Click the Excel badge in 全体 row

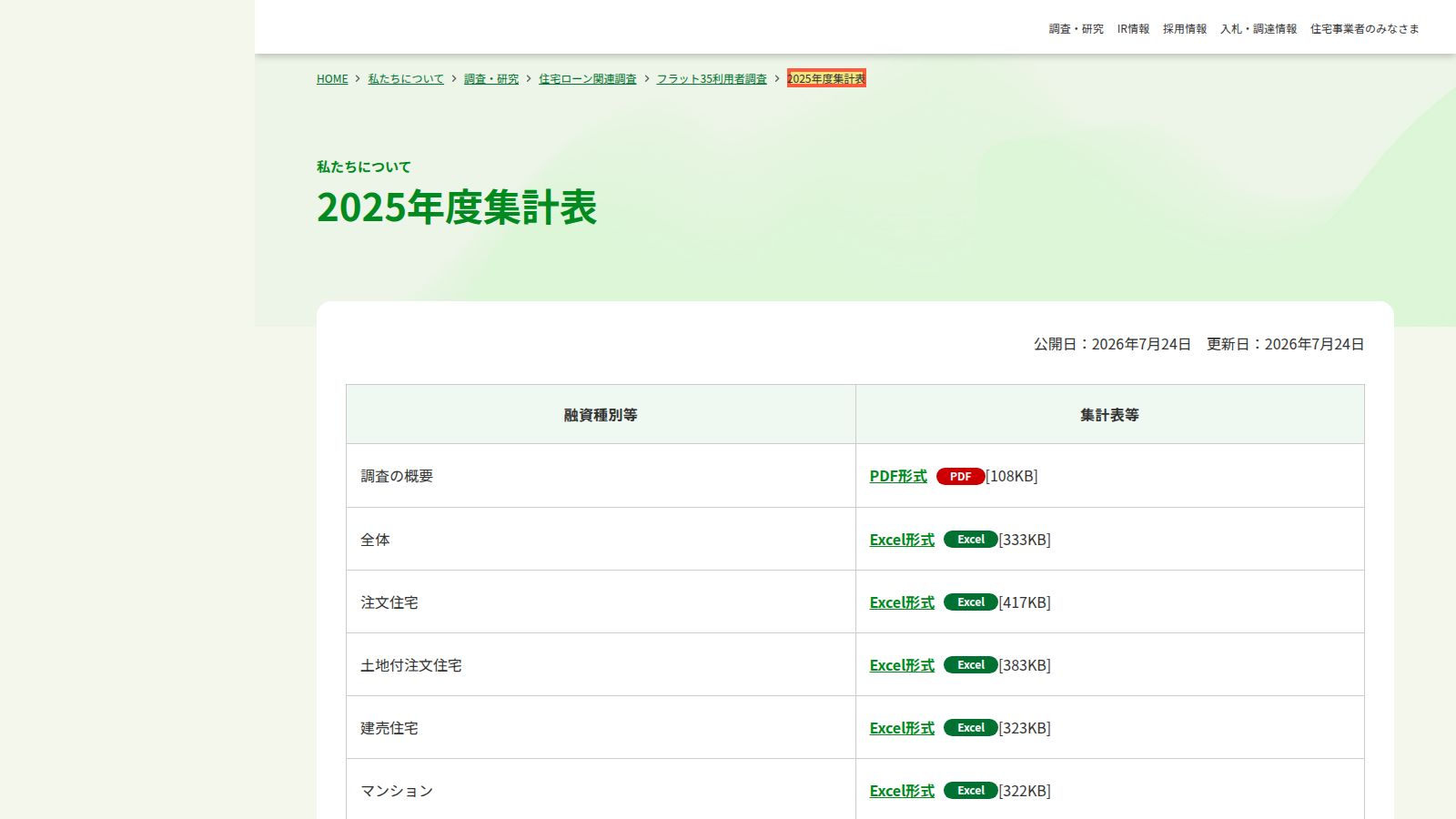(x=970, y=540)
